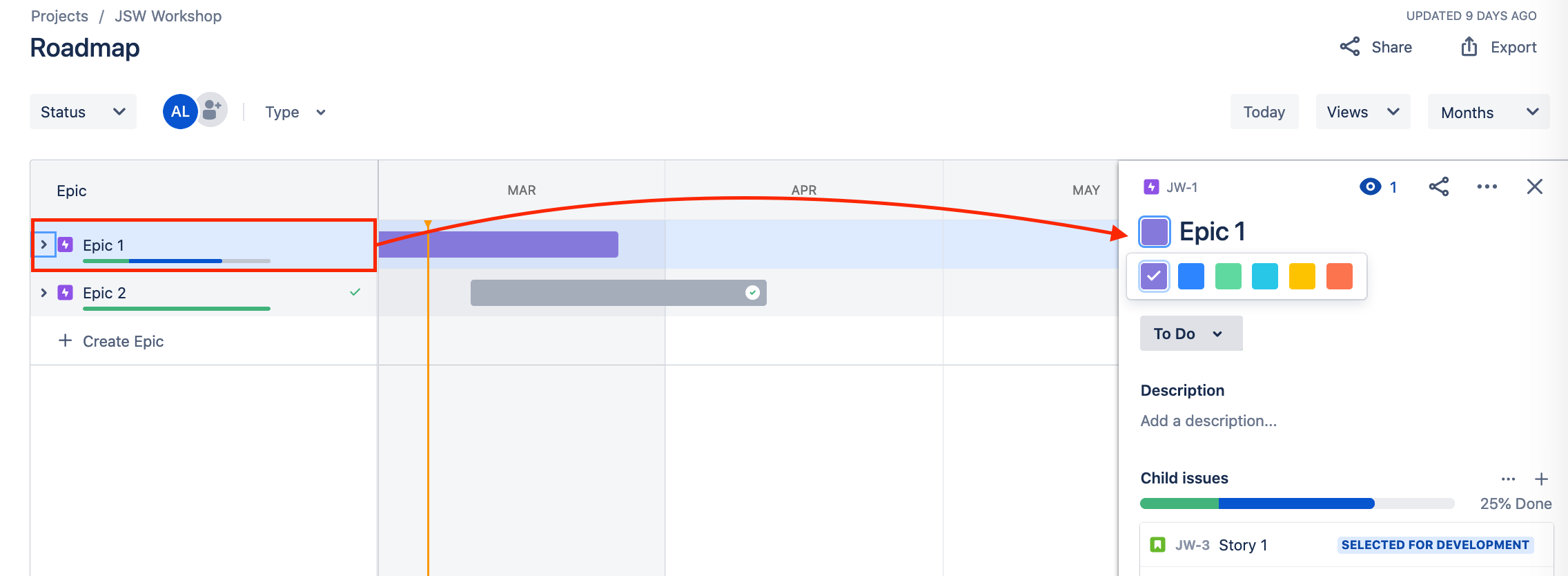Click the Export icon at top right

point(1469,47)
